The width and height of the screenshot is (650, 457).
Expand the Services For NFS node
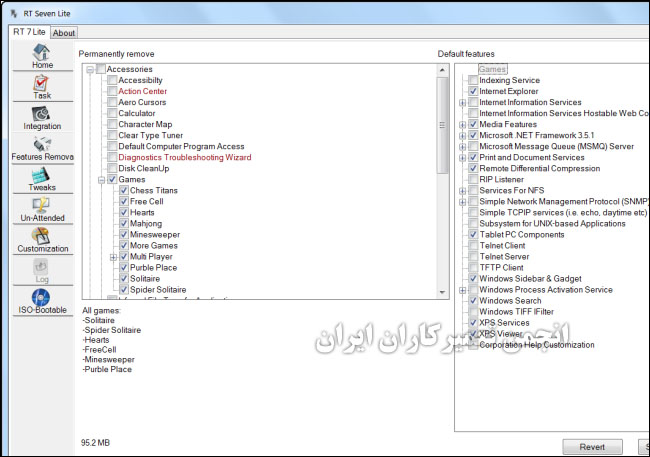coord(463,191)
